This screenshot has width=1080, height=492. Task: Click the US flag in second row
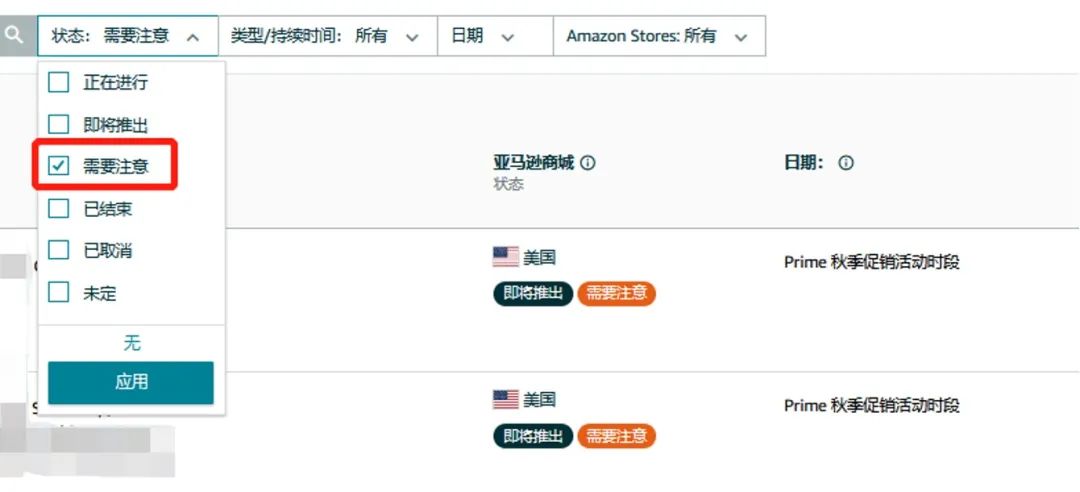pos(505,400)
